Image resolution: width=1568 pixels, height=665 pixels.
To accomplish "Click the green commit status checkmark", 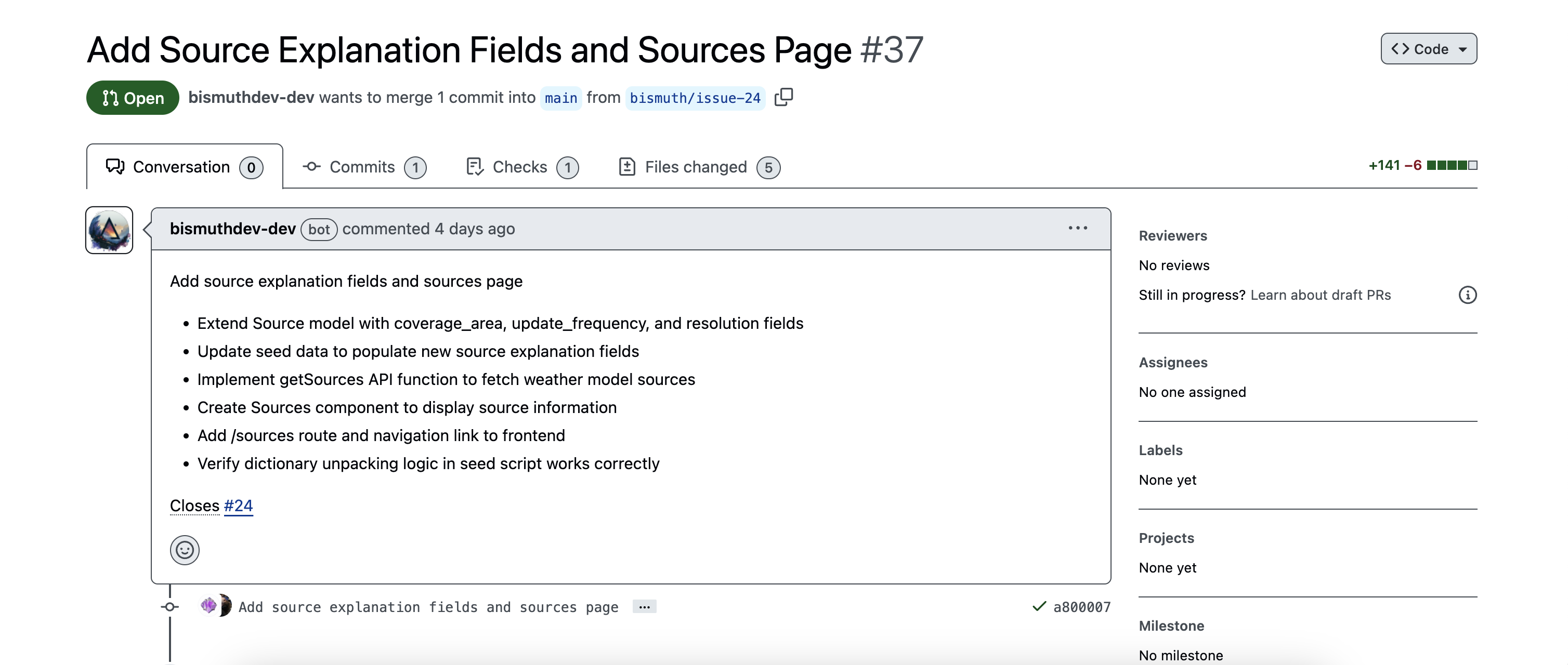I will [1039, 607].
